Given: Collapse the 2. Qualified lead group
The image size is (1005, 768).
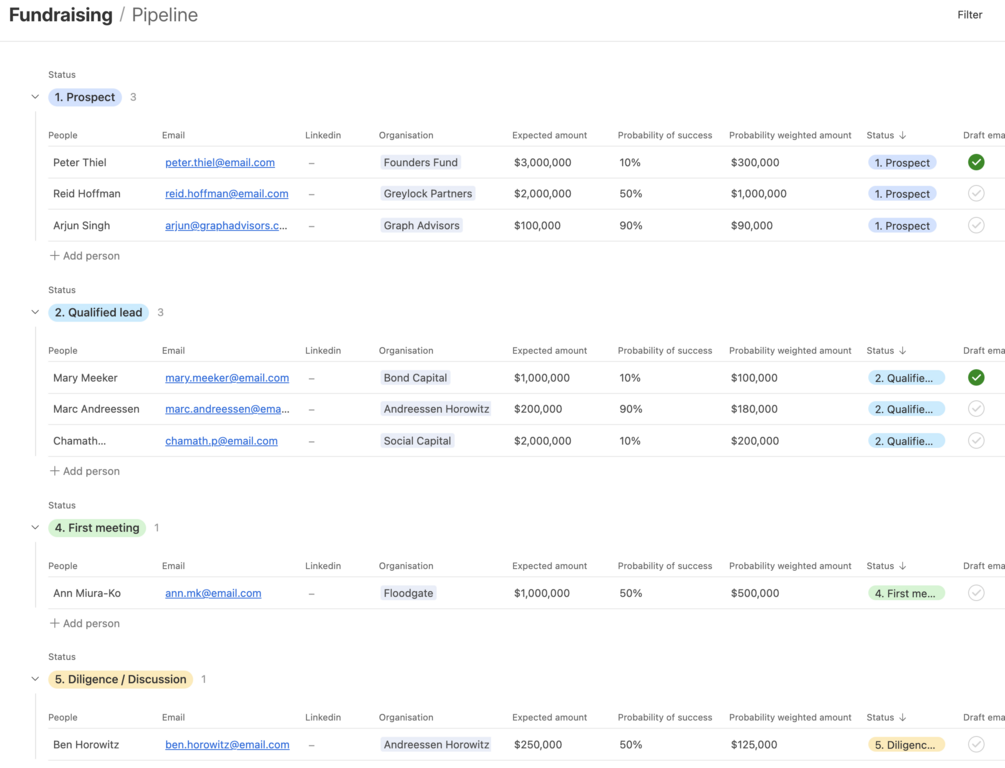Looking at the screenshot, I should [35, 312].
